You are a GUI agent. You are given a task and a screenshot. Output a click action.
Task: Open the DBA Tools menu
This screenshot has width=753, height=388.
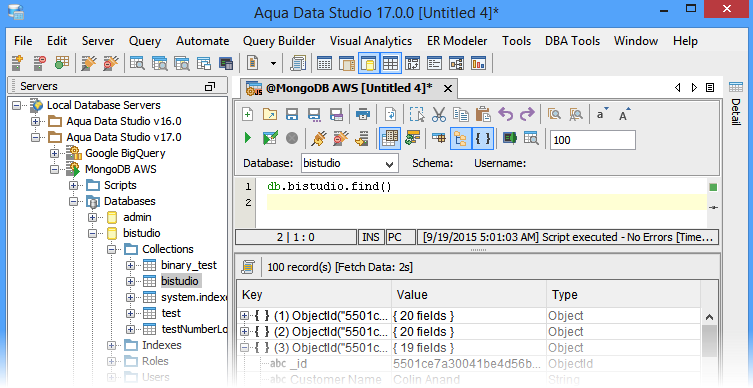572,41
